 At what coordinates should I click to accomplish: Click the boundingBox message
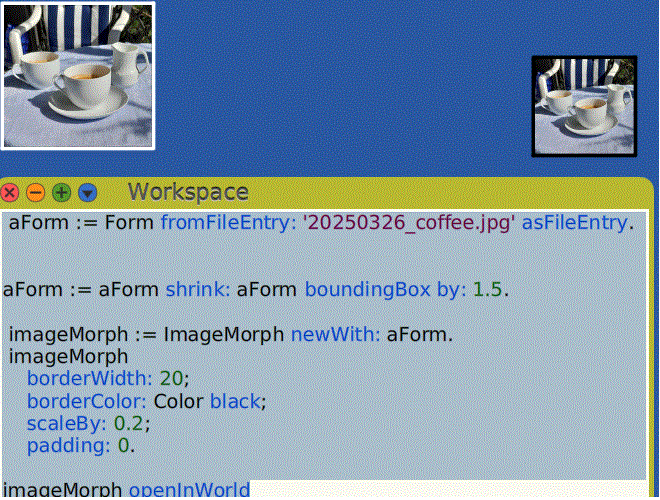367,290
